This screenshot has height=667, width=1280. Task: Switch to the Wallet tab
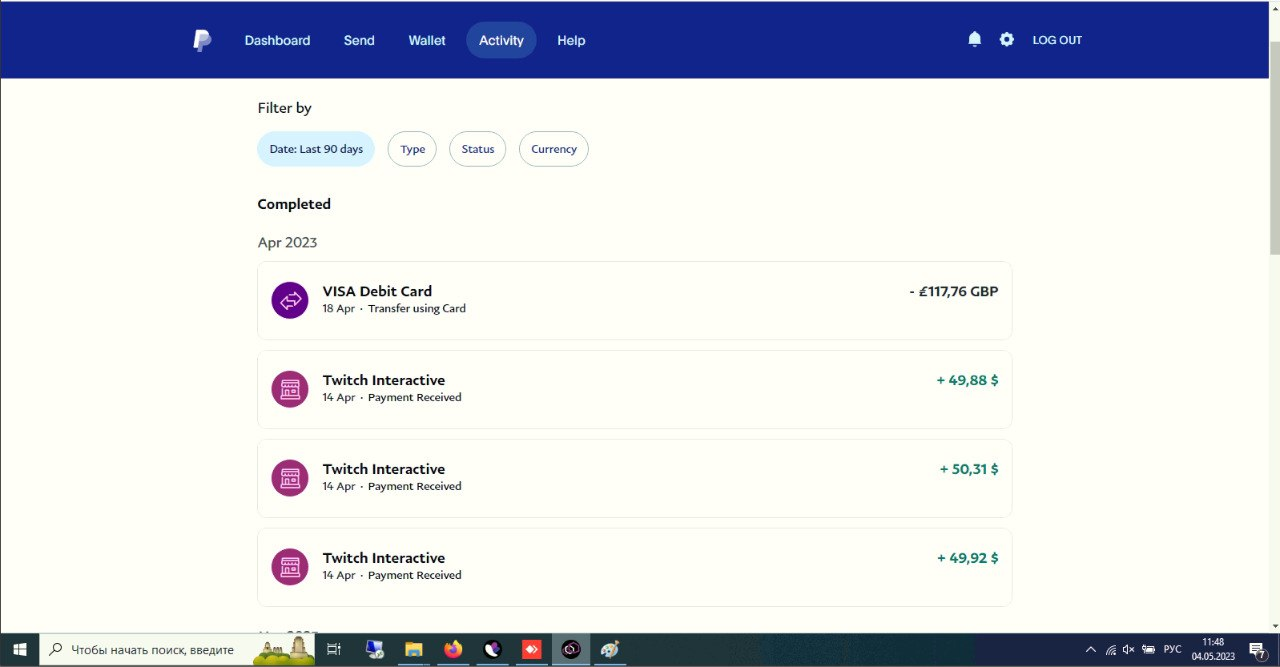(x=427, y=41)
